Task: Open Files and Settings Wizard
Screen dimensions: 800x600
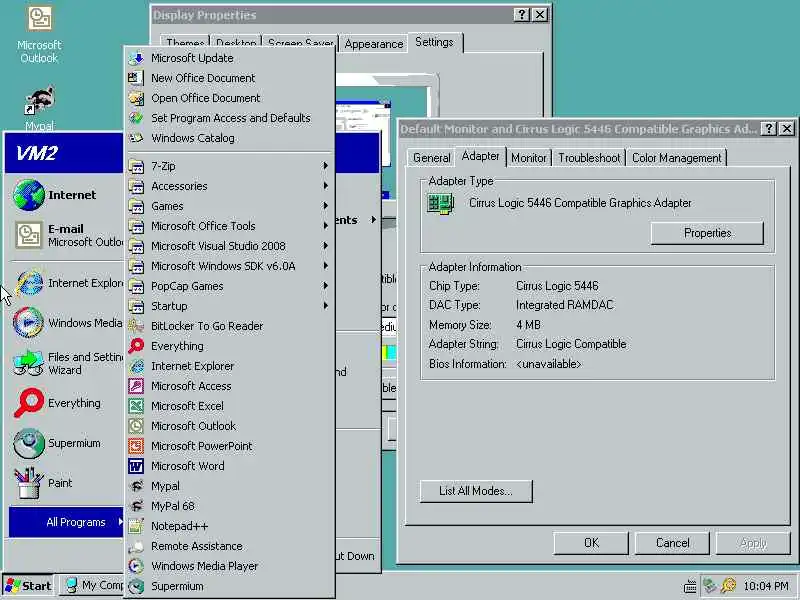Action: (x=65, y=363)
